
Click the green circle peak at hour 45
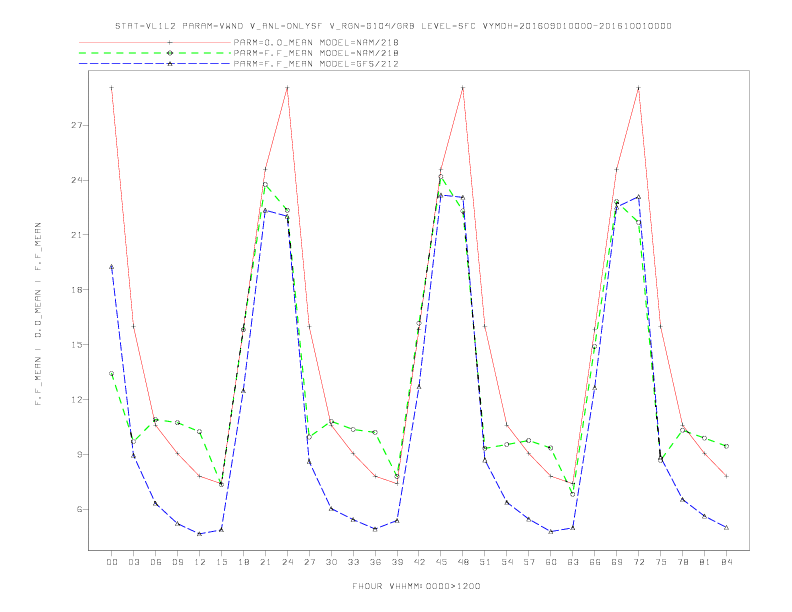tap(441, 177)
